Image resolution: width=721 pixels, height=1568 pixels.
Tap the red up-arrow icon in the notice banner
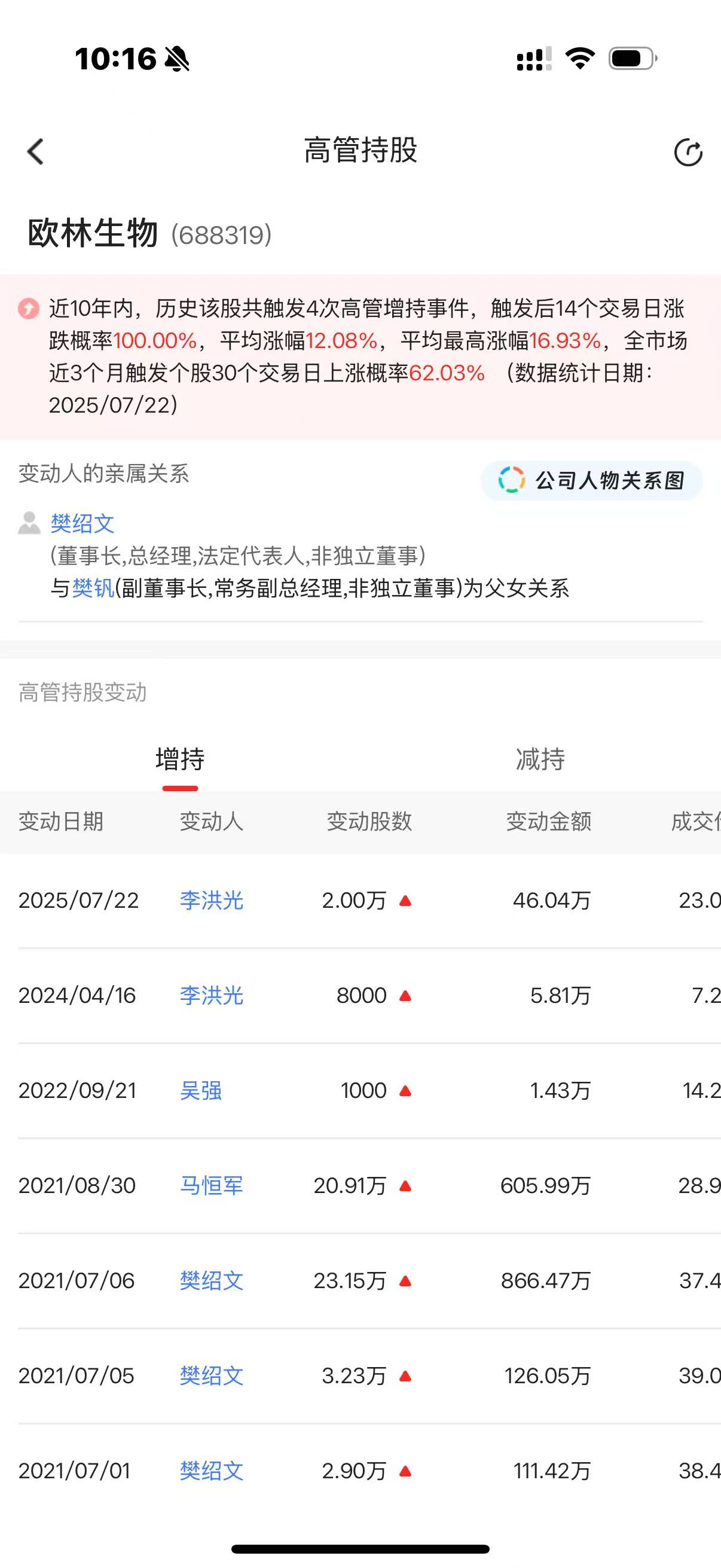coord(28,309)
